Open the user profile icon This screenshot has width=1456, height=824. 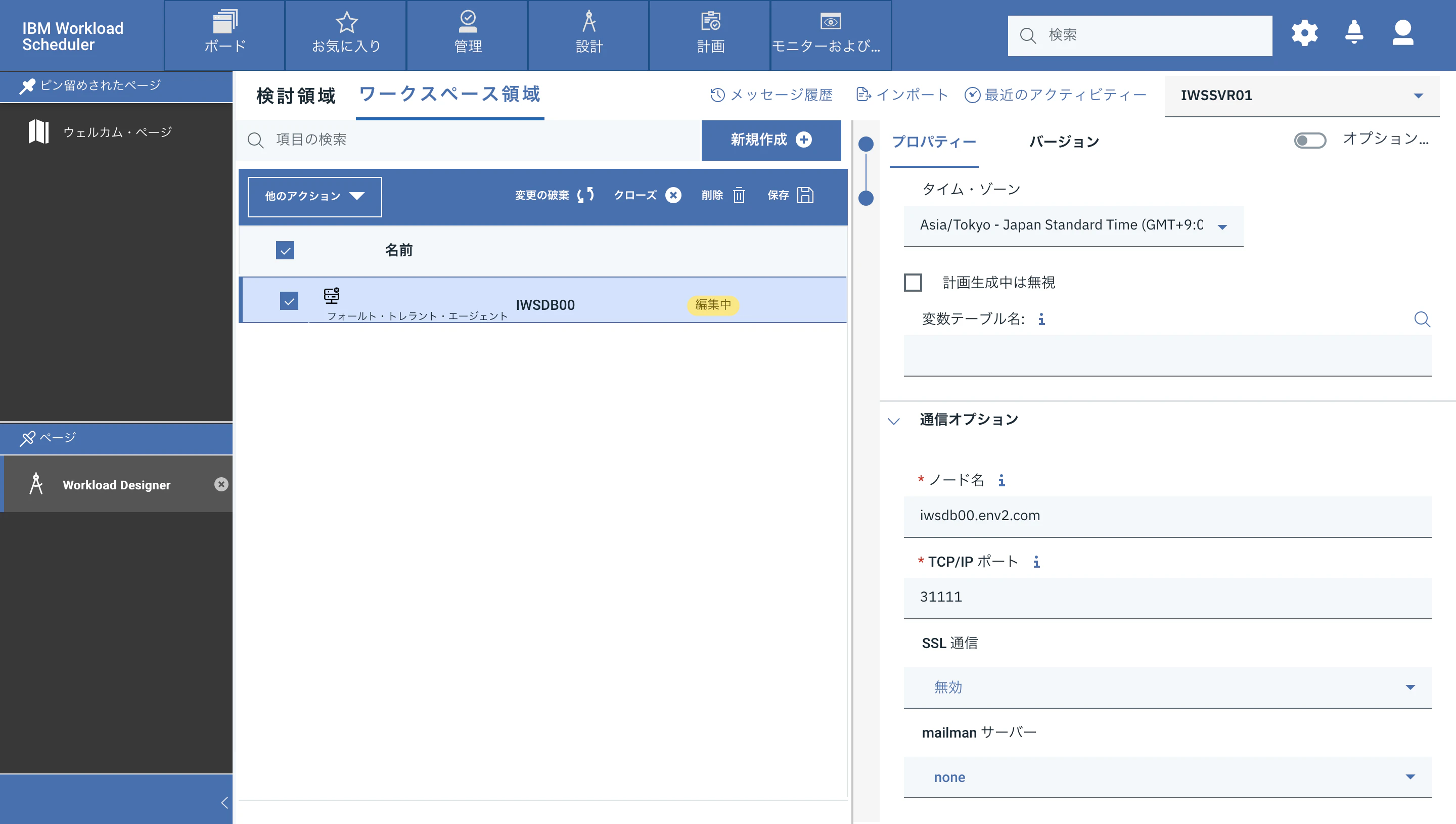click(1403, 32)
